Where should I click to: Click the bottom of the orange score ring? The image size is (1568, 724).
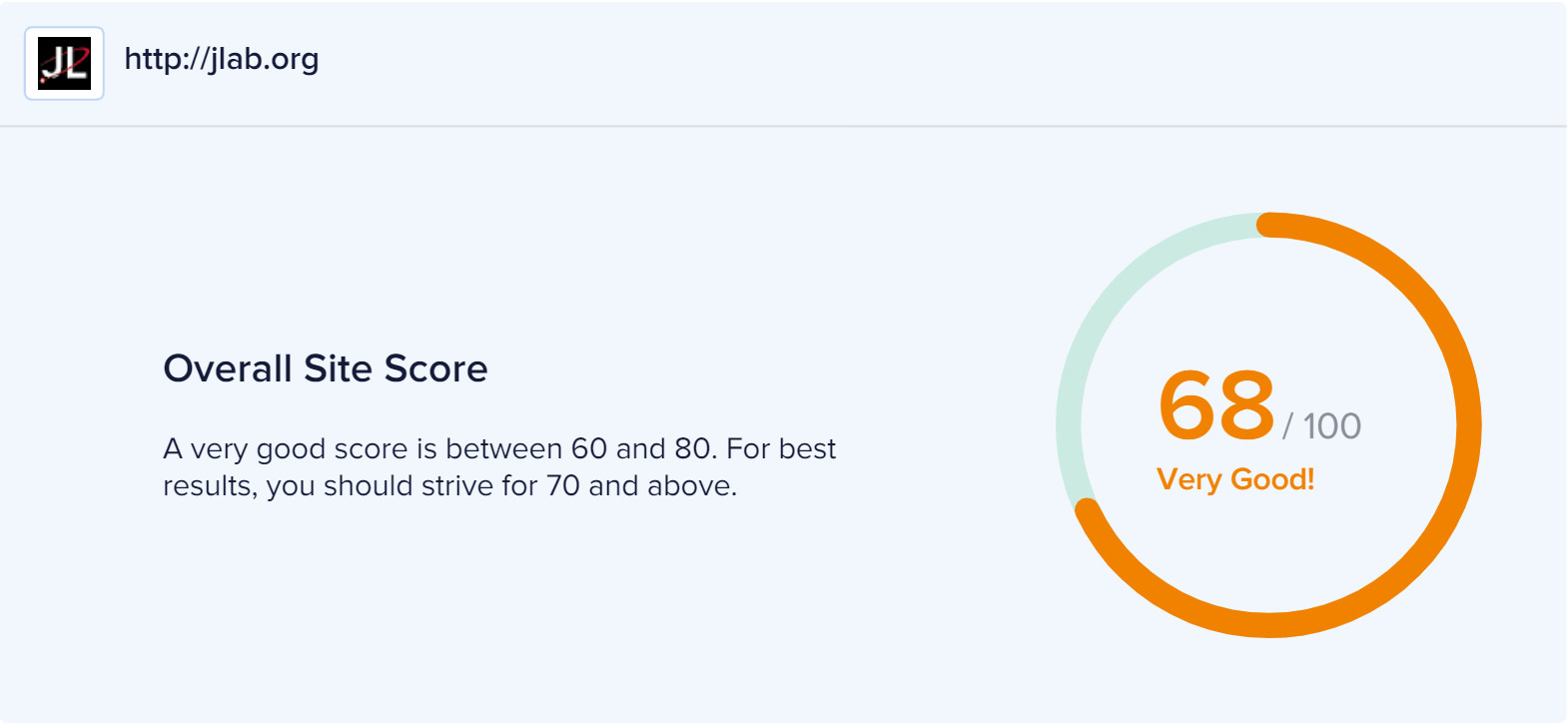click(1269, 625)
